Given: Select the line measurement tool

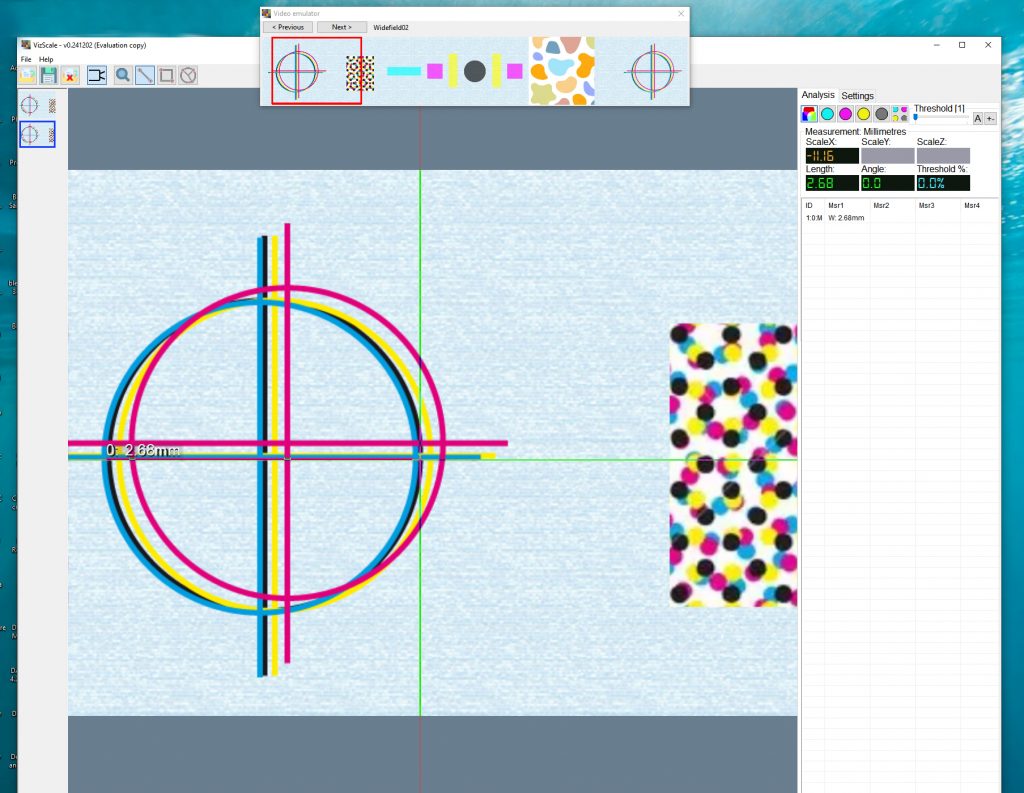Looking at the screenshot, I should [145, 75].
